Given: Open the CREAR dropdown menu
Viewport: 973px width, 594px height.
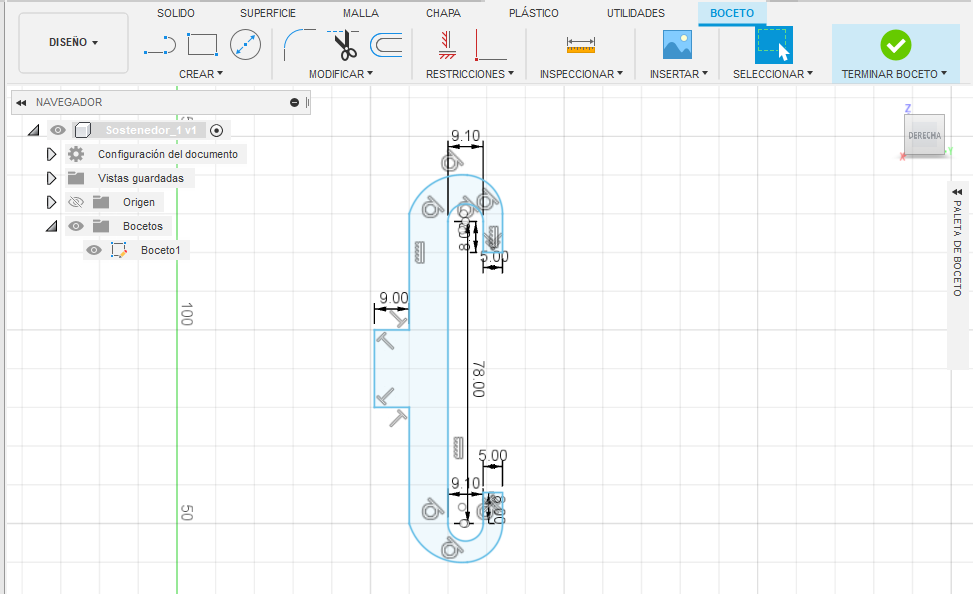Looking at the screenshot, I should (x=200, y=74).
